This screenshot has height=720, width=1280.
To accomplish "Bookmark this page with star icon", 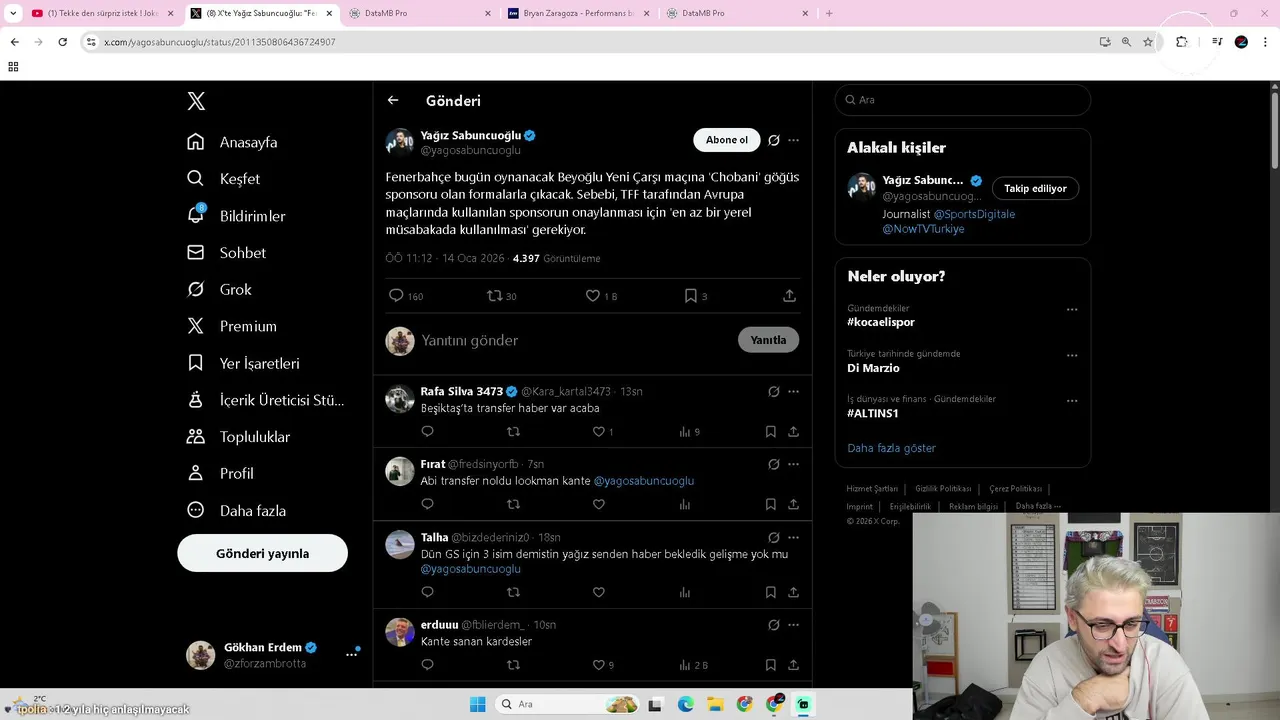I will 1148,42.
